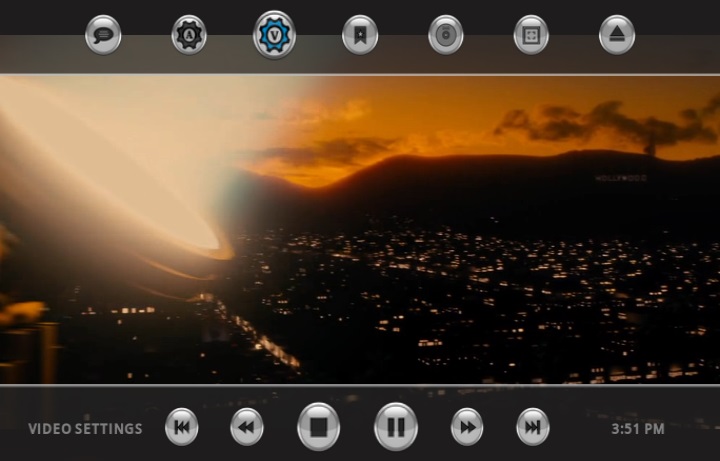Click the eject button
720x461 pixels.
[617, 35]
